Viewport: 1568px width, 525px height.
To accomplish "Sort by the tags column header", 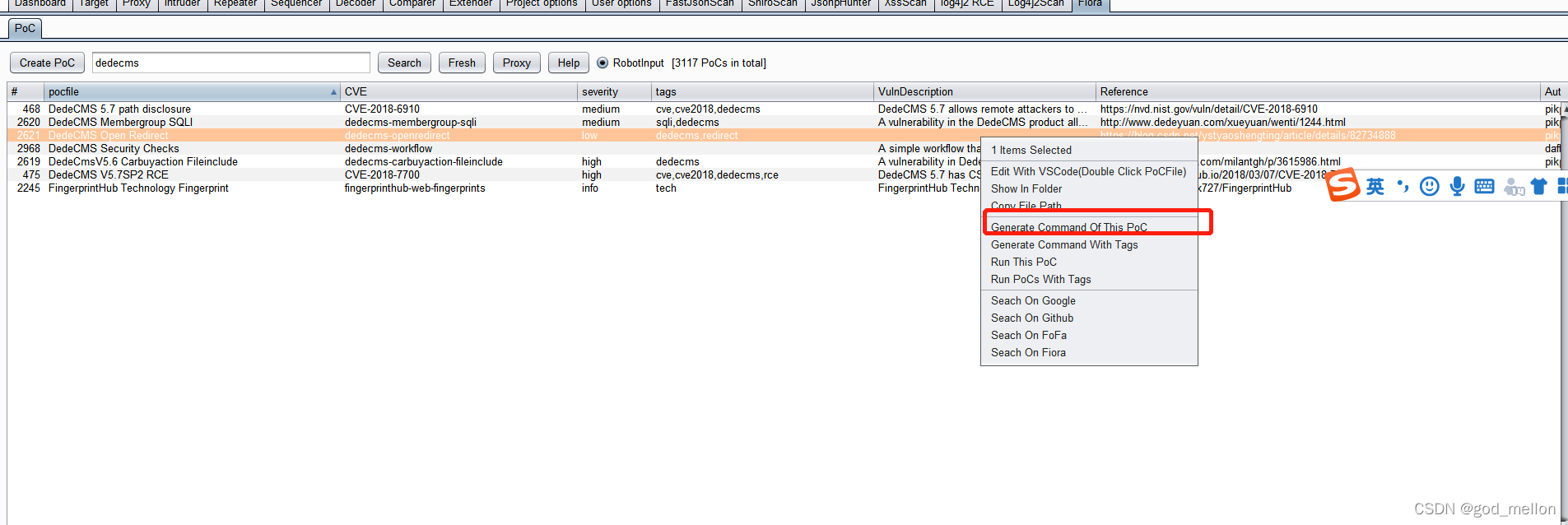I will [x=762, y=91].
